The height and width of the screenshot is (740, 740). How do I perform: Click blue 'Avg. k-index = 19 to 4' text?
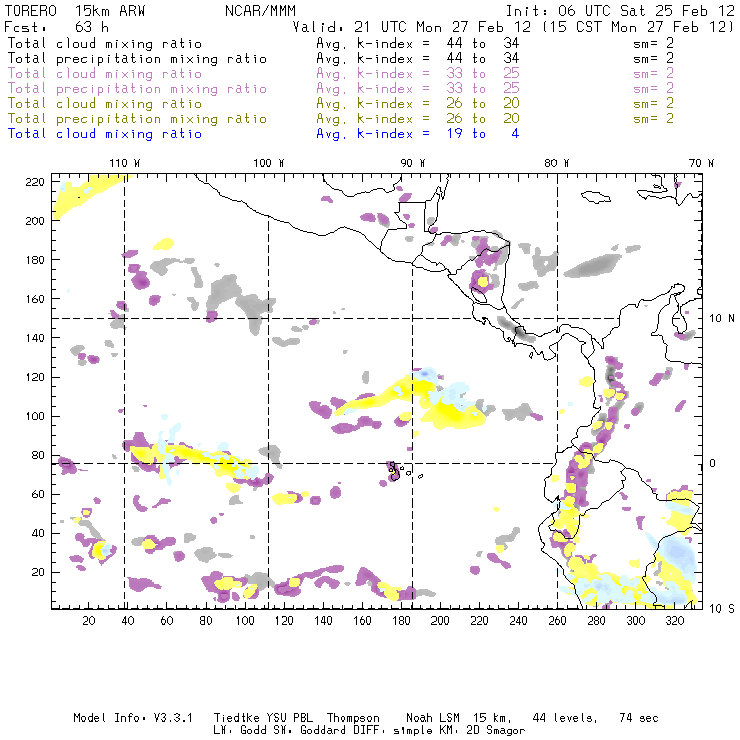tap(418, 134)
